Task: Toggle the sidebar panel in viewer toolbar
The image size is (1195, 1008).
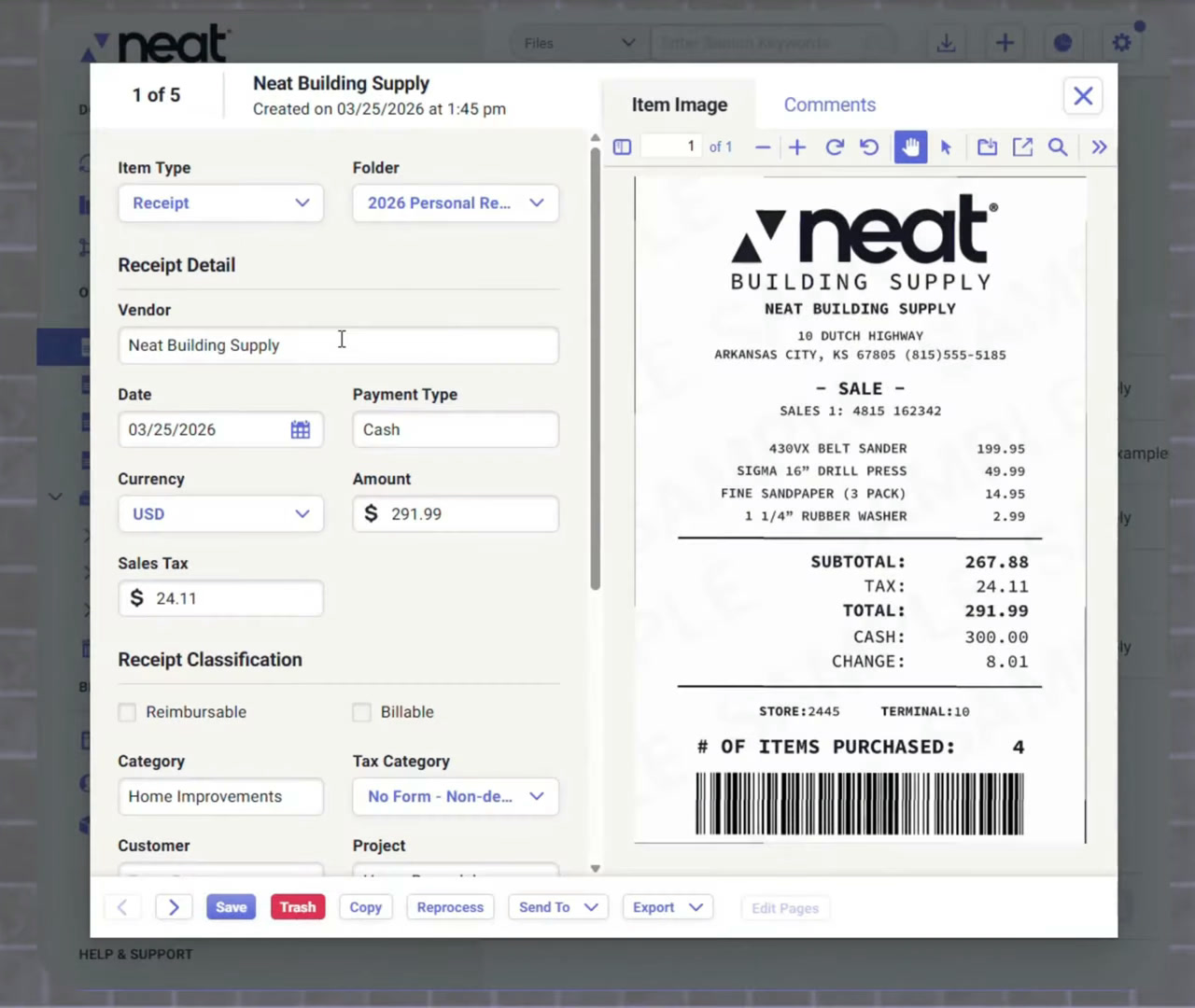Action: pos(622,147)
